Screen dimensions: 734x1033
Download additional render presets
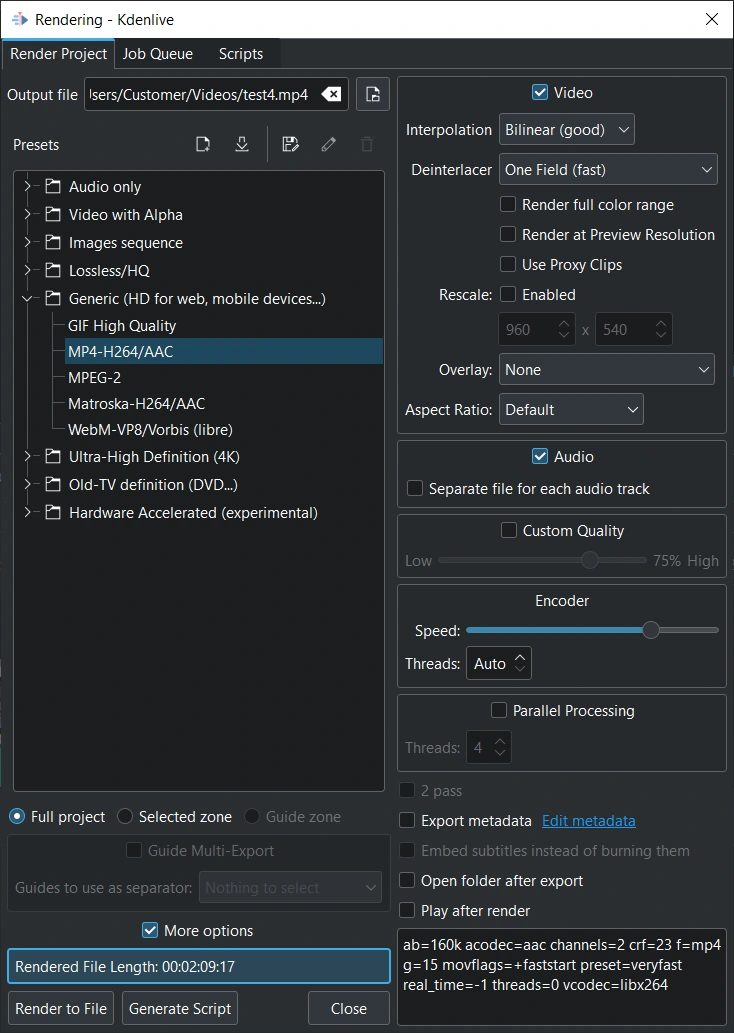[x=242, y=144]
